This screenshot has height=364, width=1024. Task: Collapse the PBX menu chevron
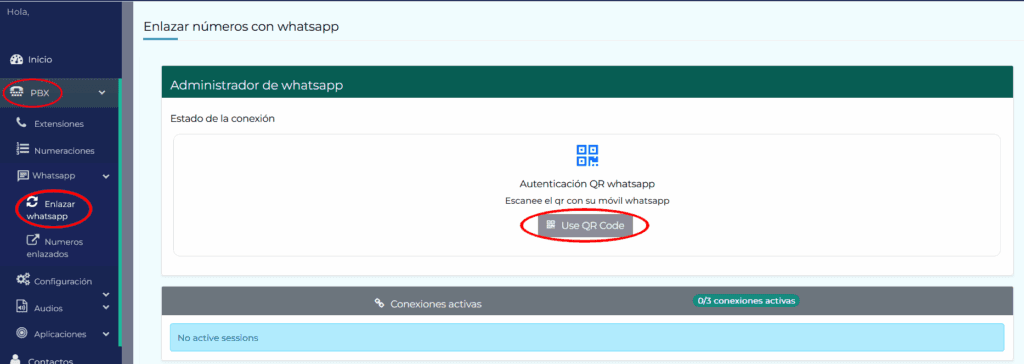(x=102, y=93)
